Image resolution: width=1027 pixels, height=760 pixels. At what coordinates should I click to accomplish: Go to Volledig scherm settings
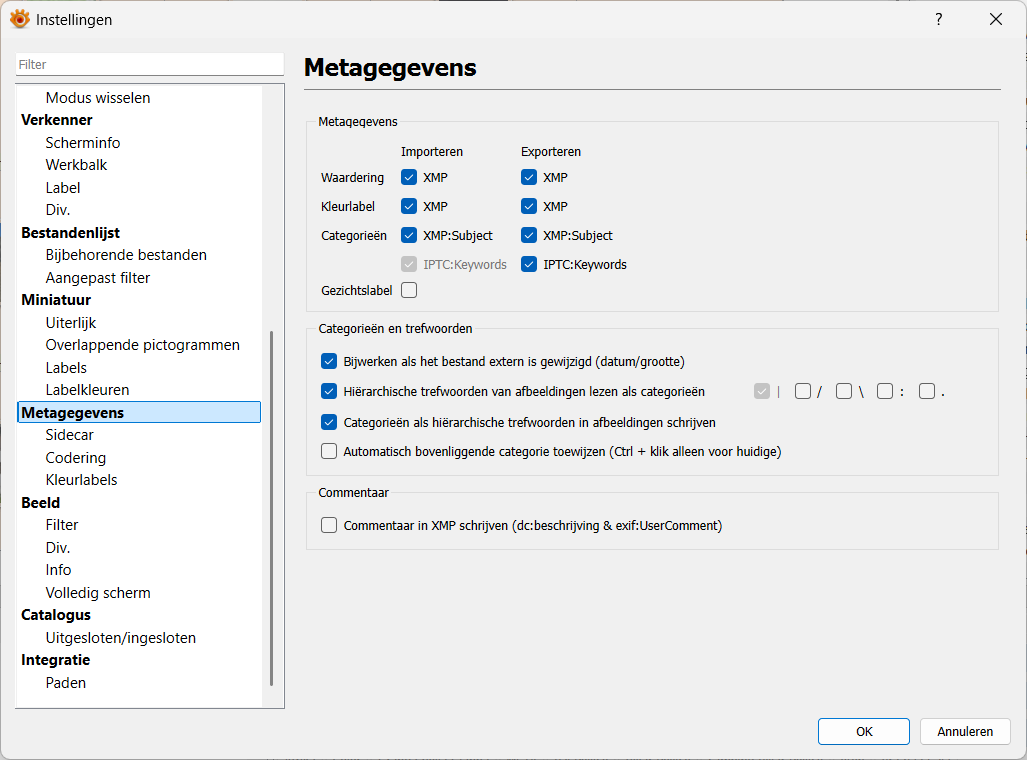point(98,593)
